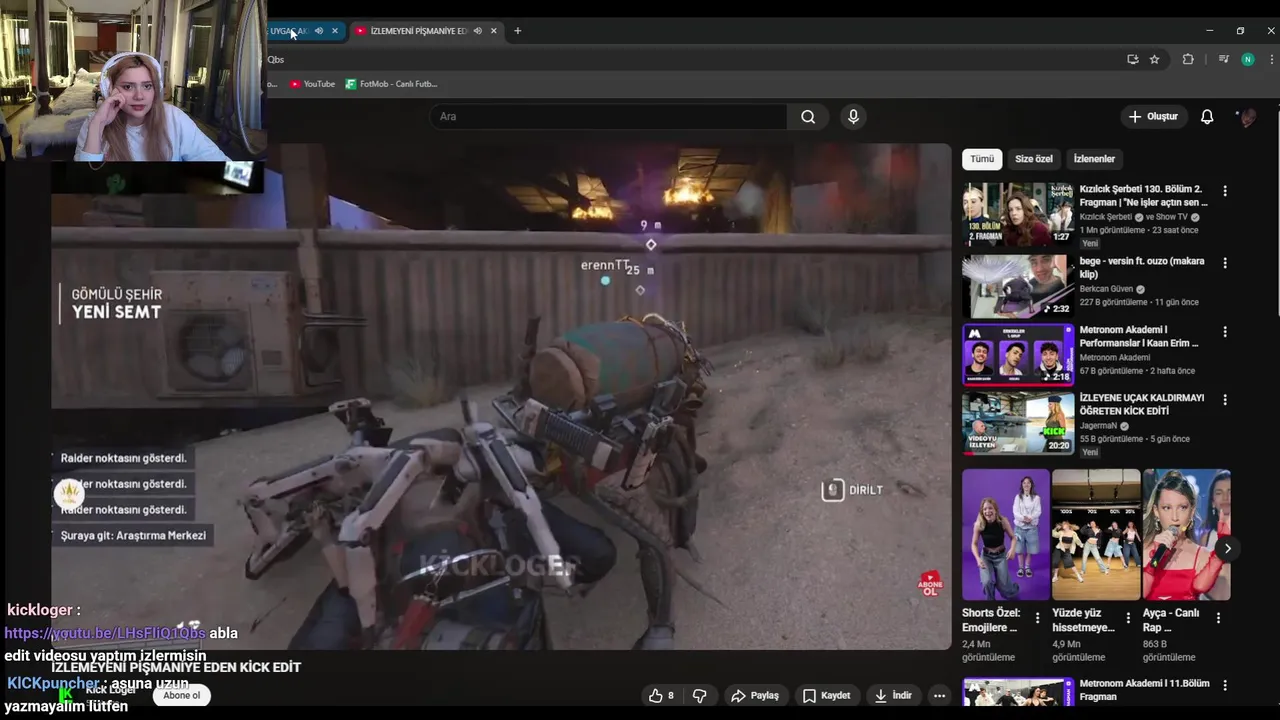The image size is (1280, 720).
Task: Open Chrome three-dot menu
Action: [x=1272, y=59]
